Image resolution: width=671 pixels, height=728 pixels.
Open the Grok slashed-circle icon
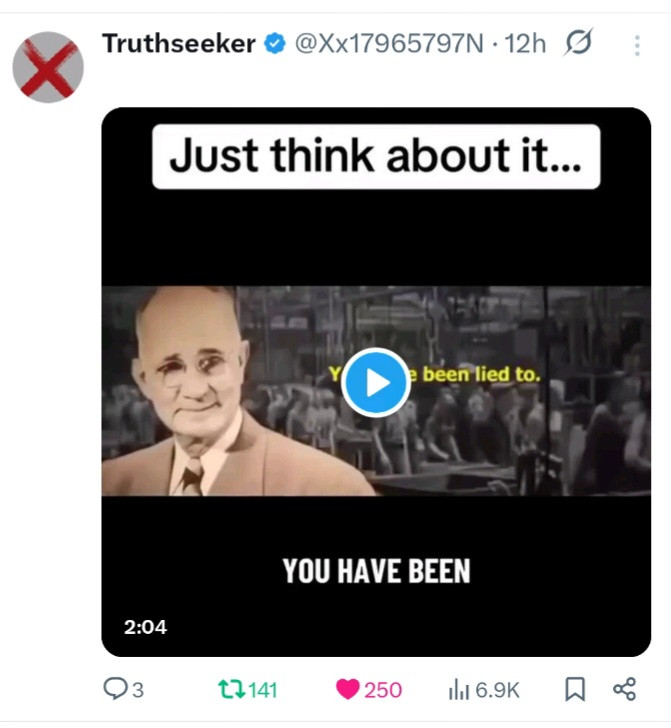pyautogui.click(x=578, y=42)
